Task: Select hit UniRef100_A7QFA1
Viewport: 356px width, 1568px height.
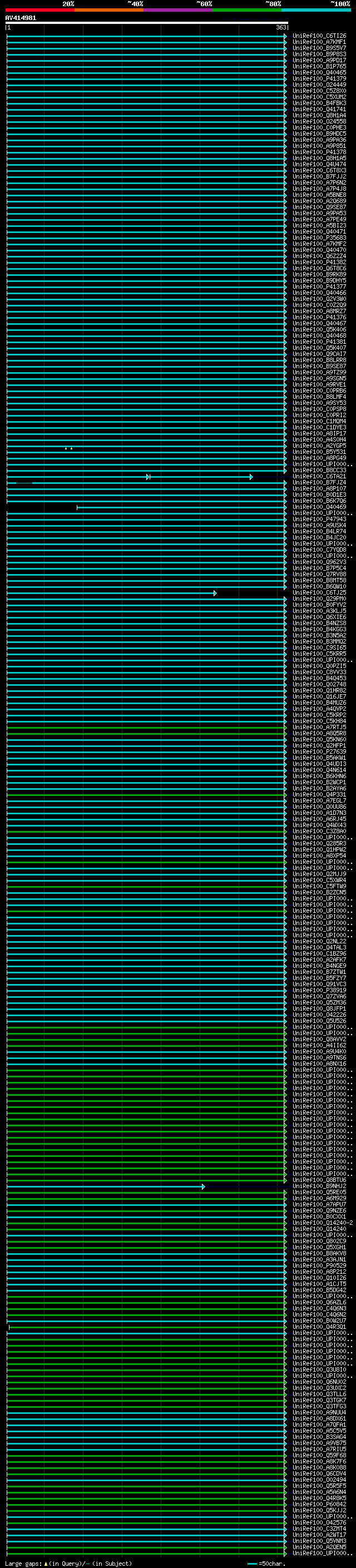Action: pos(319,1425)
